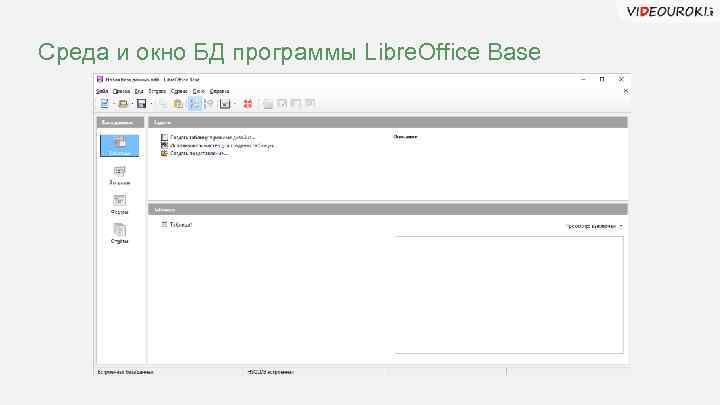Open the Вид menu
Viewport: 720px width, 405px height.
point(139,91)
